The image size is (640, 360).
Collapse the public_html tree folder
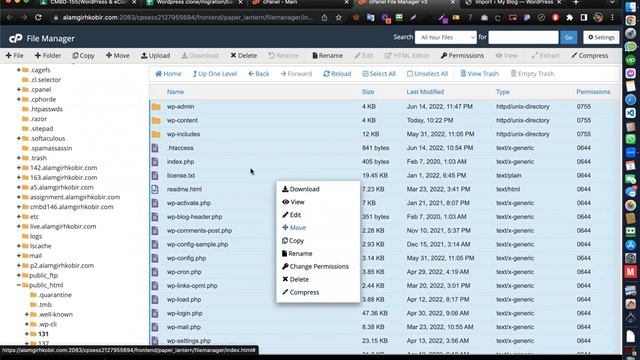(x=18, y=285)
